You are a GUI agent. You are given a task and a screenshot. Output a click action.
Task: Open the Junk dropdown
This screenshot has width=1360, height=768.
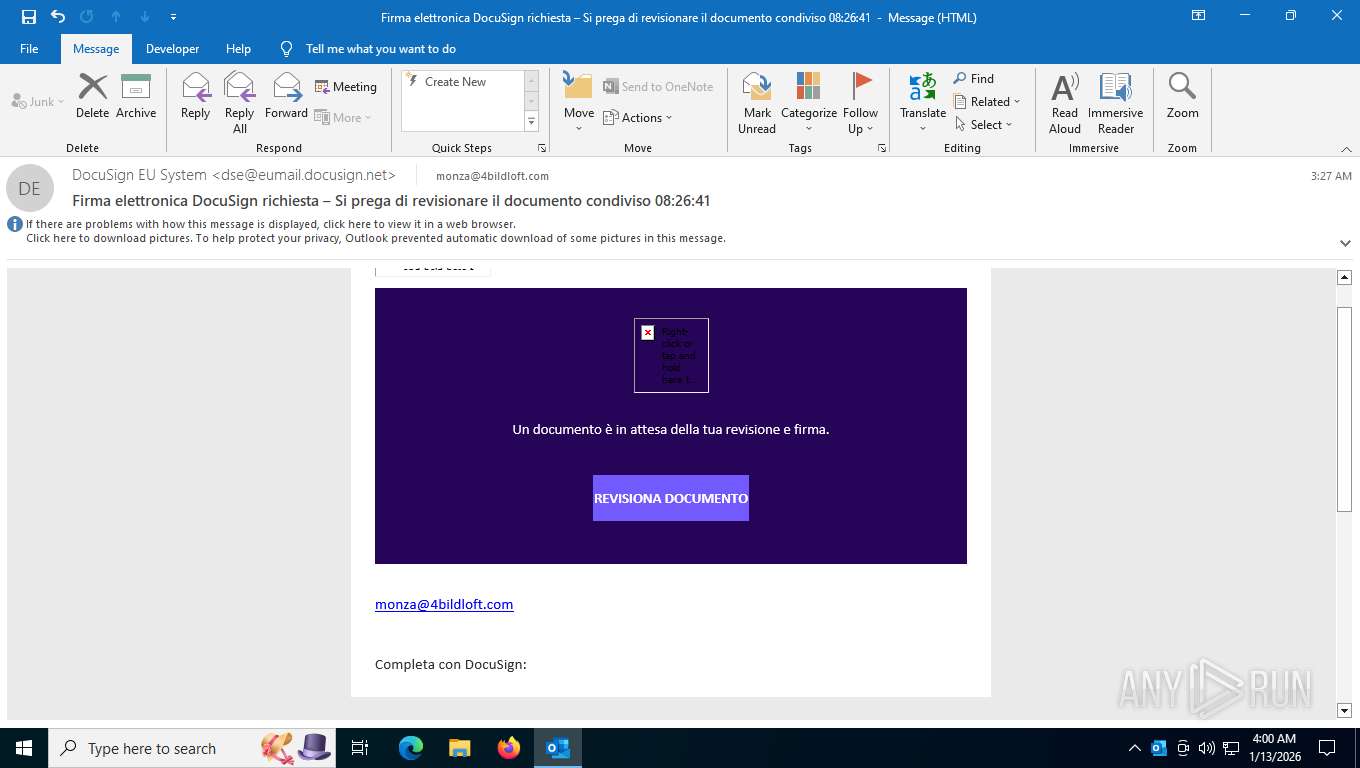tap(38, 101)
